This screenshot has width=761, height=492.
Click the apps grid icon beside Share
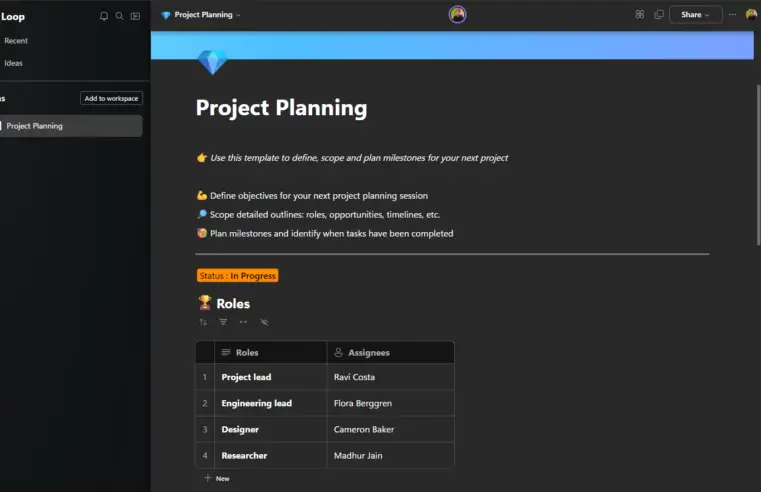[x=640, y=15]
